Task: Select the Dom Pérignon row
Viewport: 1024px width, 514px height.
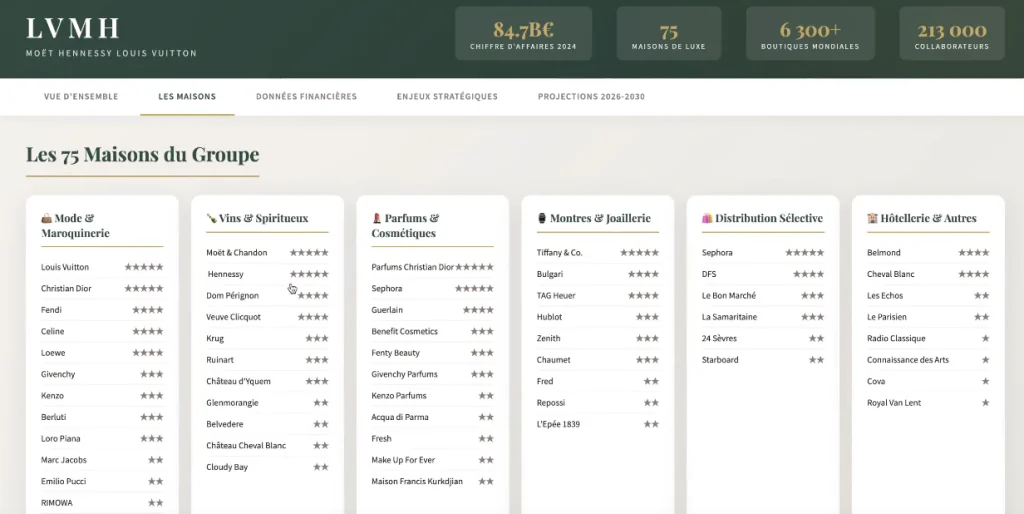Action: [267, 296]
